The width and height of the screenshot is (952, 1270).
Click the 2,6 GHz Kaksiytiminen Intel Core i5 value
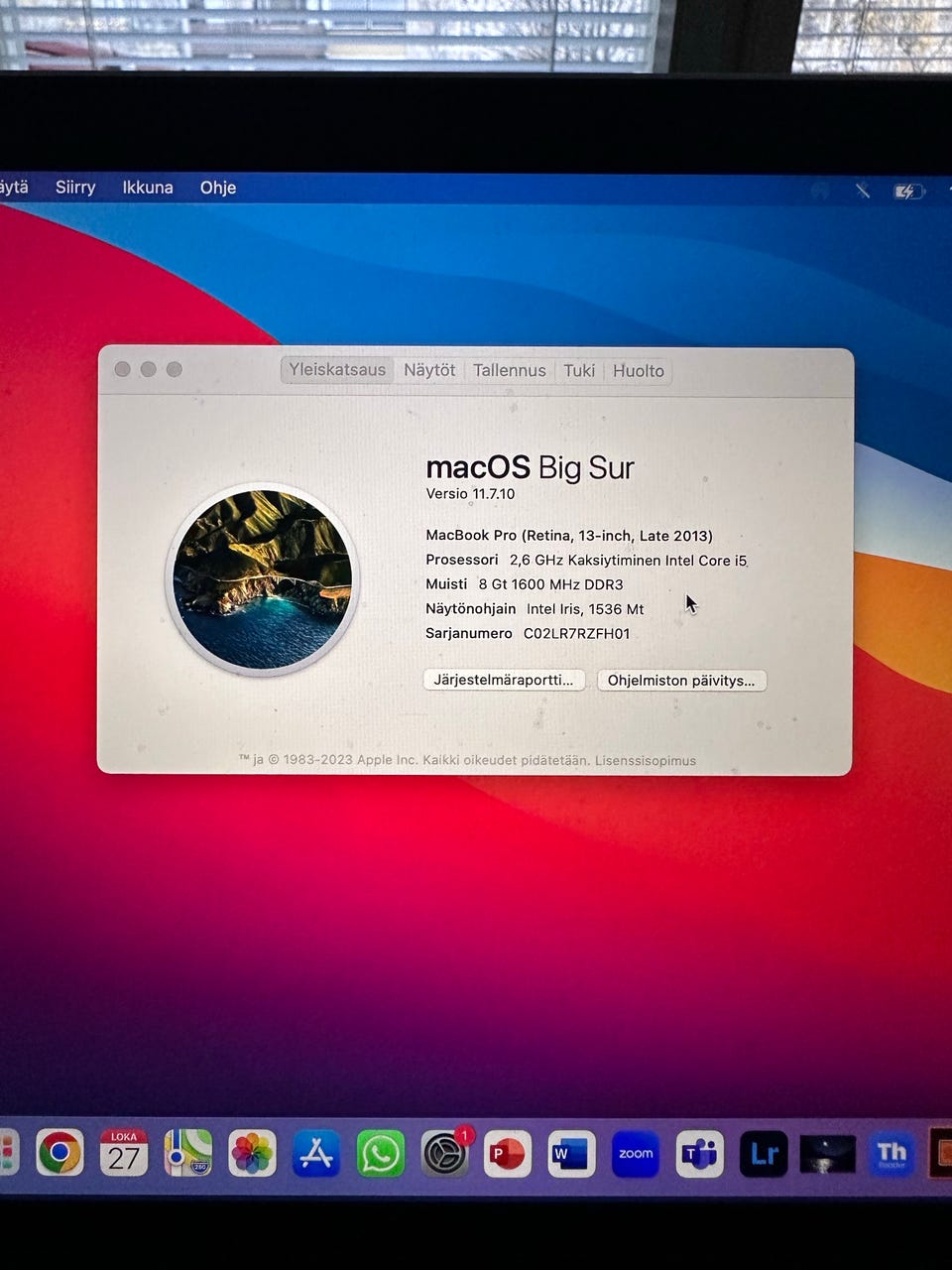628,561
